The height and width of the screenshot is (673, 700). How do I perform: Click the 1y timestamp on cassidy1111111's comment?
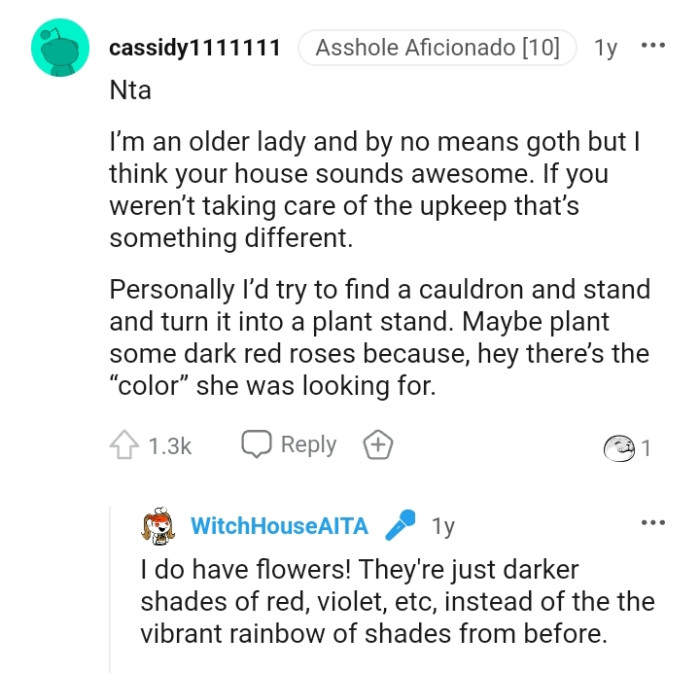[605, 47]
